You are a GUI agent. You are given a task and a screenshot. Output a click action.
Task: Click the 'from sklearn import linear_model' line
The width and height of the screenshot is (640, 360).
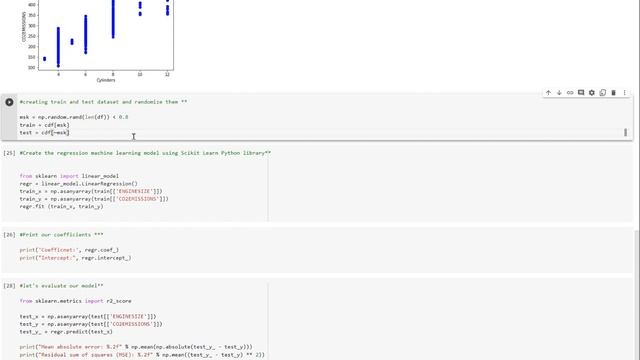tap(69, 176)
